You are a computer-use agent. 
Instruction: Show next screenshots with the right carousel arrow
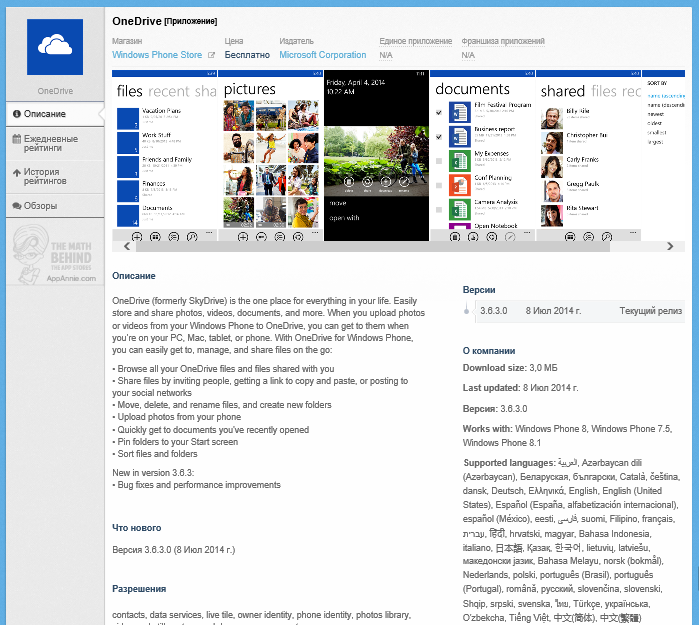click(670, 246)
